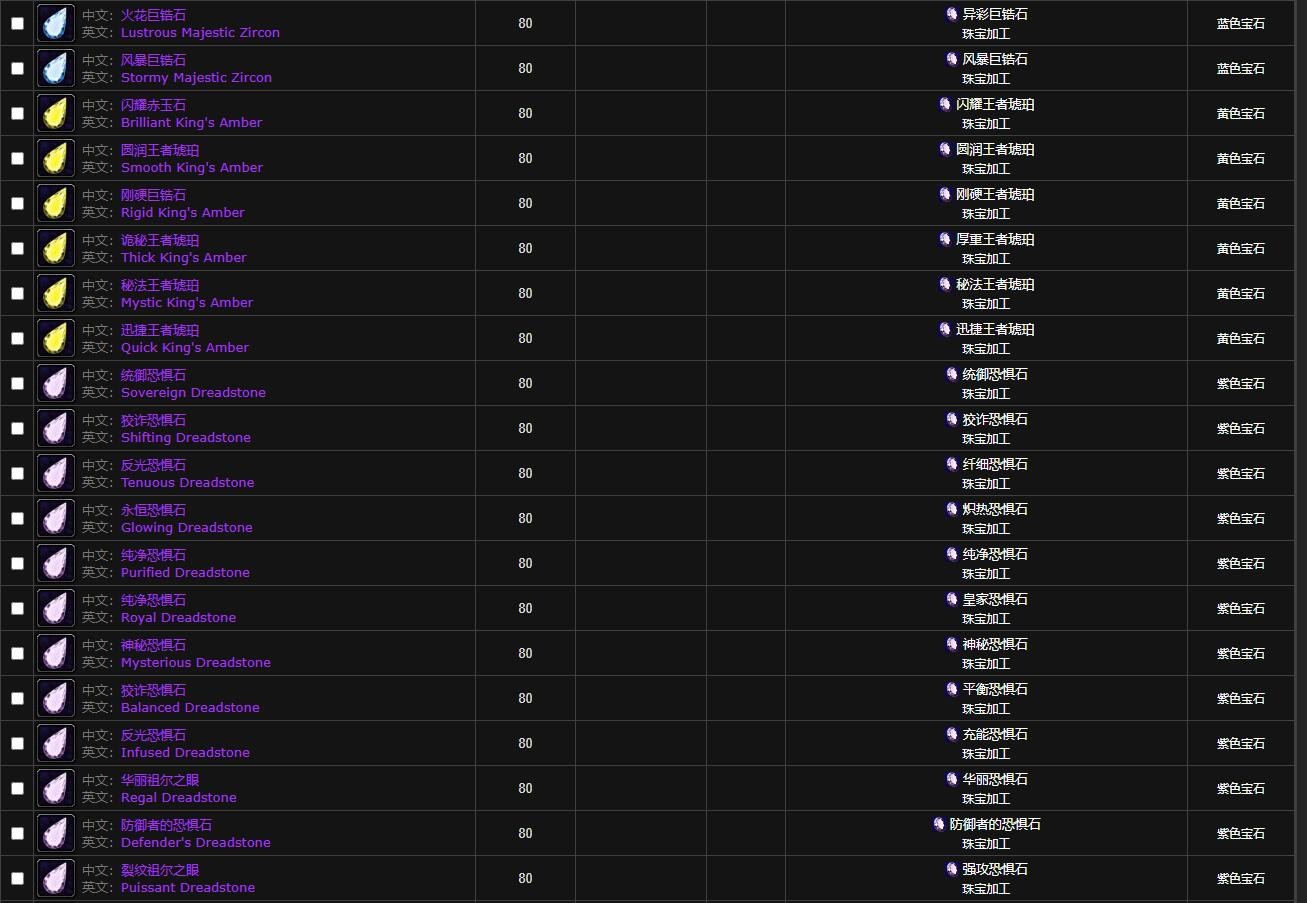This screenshot has width=1307, height=903.
Task: Open the Sovereign Dreadstone gem icon
Action: click(x=56, y=383)
